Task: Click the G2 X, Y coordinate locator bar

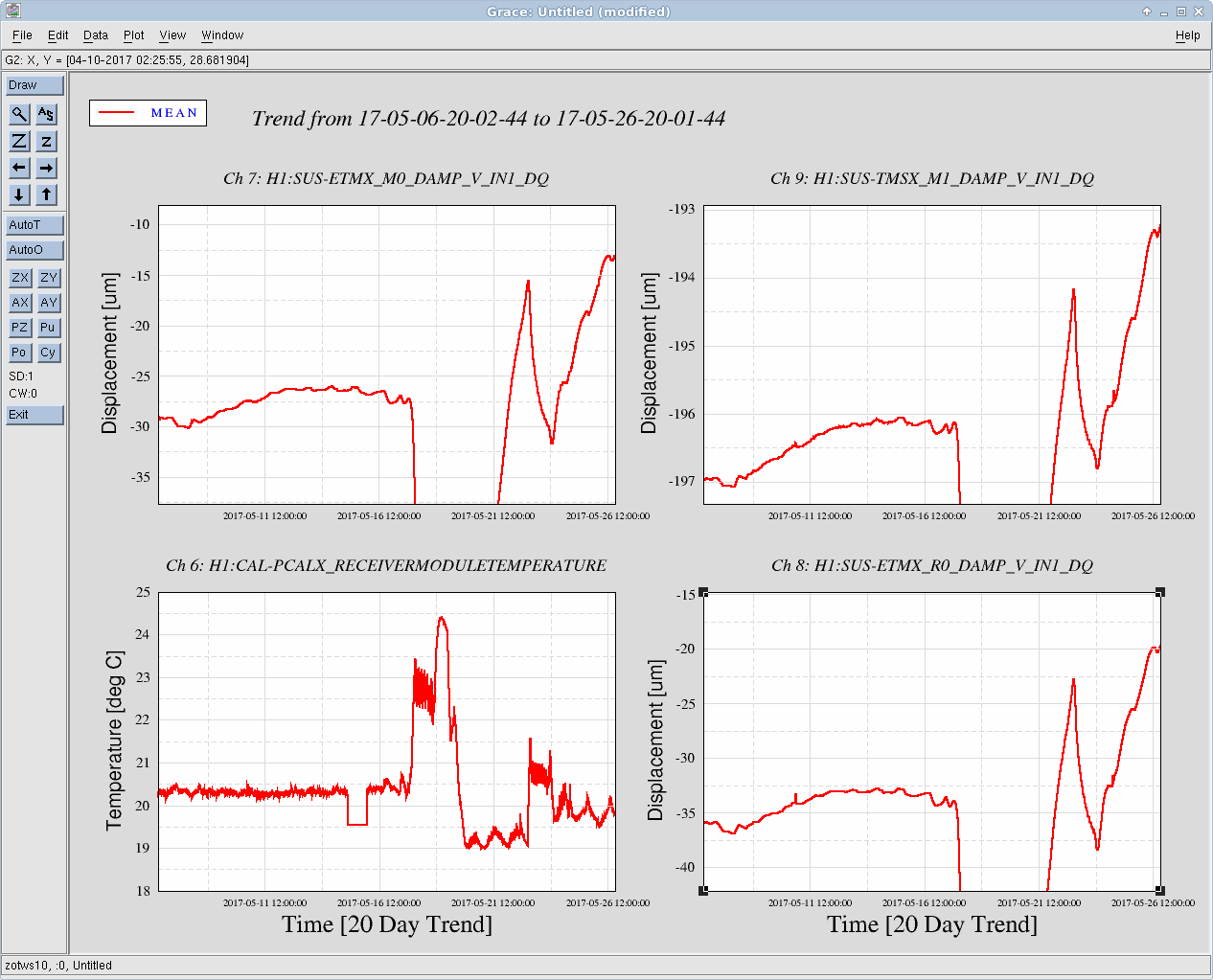Action: click(606, 60)
